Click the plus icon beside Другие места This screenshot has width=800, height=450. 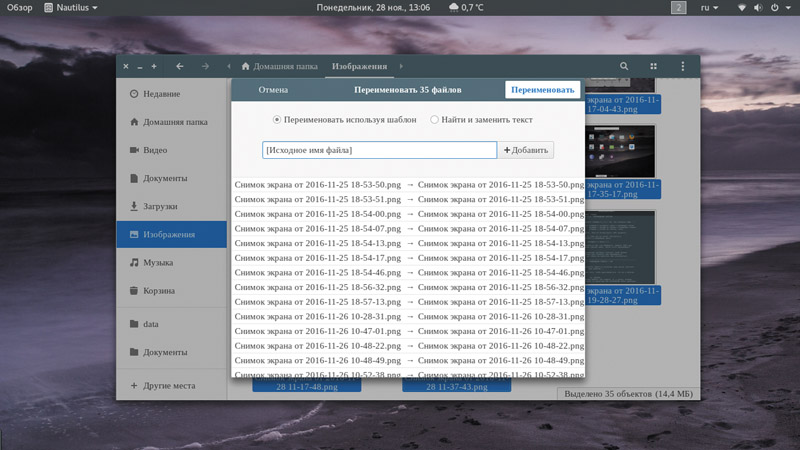pyautogui.click(x=134, y=386)
